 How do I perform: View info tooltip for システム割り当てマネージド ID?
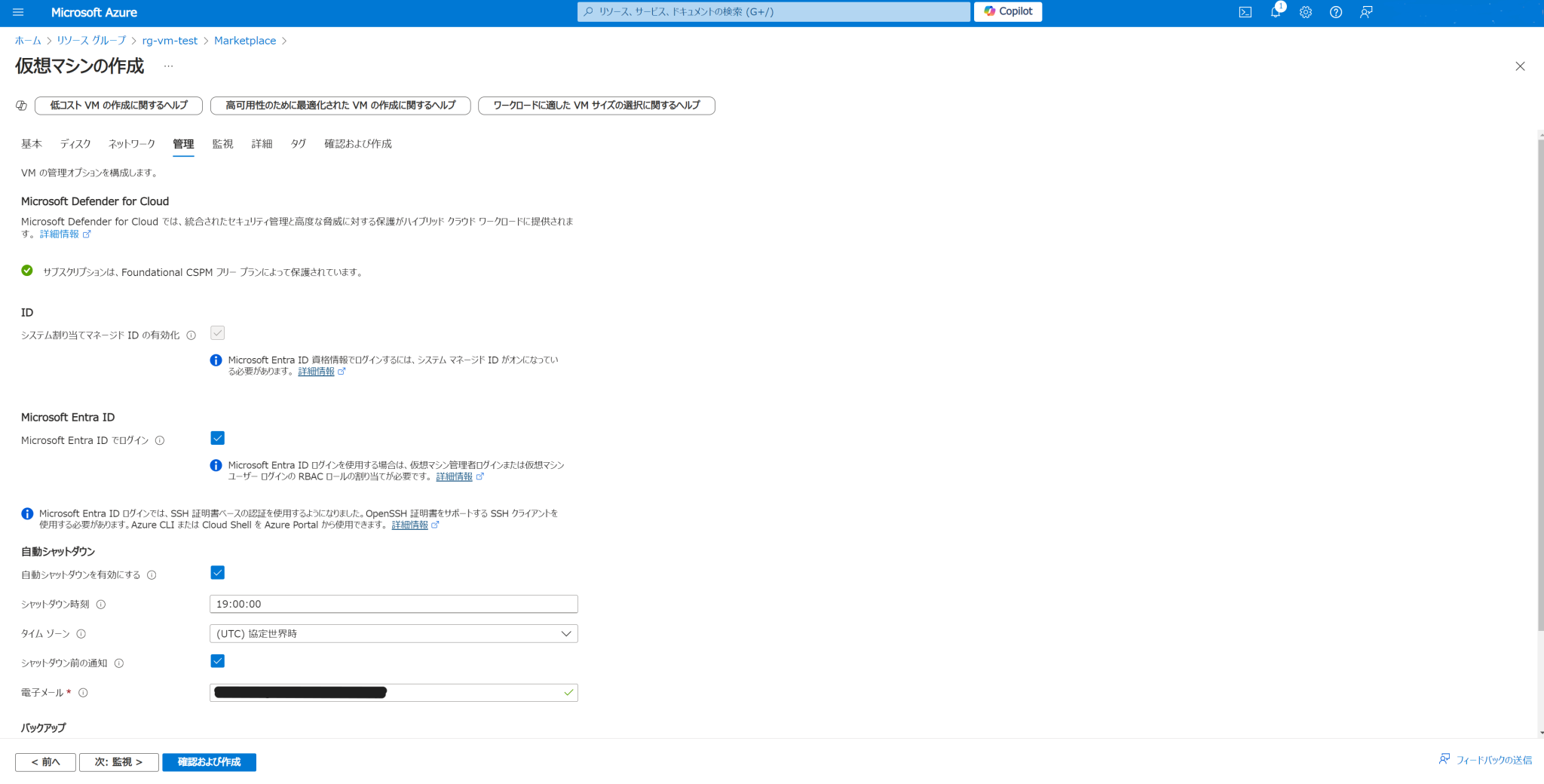(x=192, y=335)
